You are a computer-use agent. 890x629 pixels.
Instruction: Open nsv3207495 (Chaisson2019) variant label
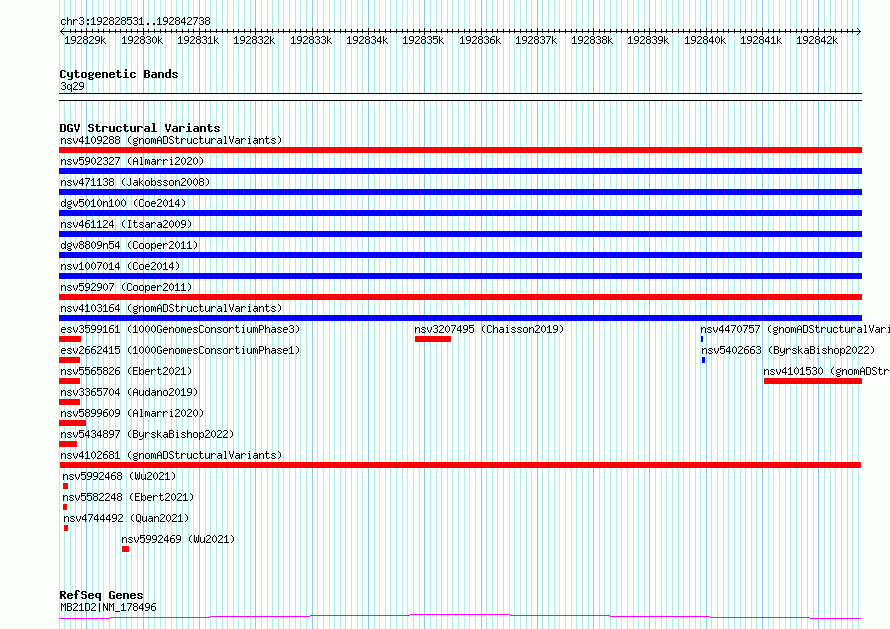tap(489, 329)
